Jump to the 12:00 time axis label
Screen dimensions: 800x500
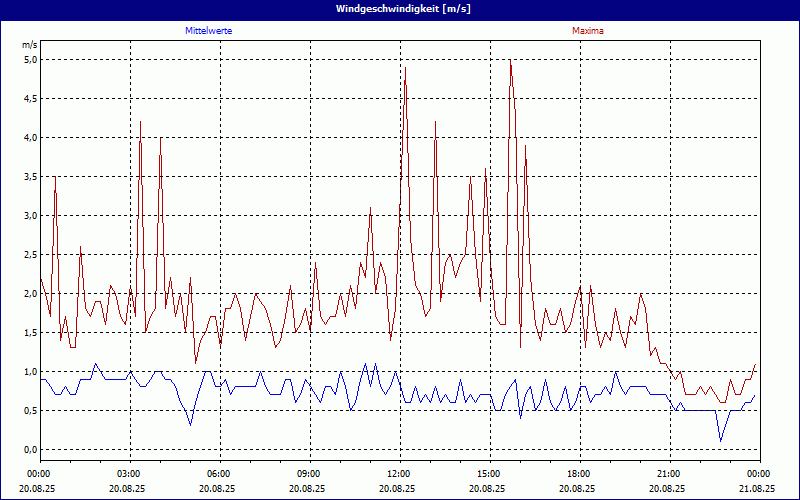398,473
